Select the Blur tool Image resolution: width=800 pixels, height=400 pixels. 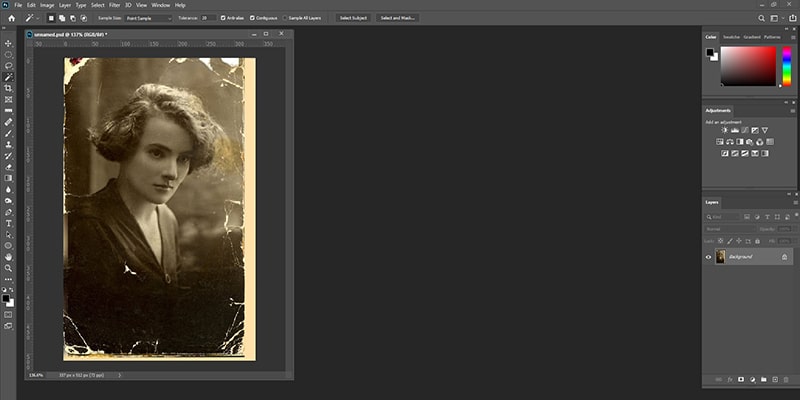8,189
